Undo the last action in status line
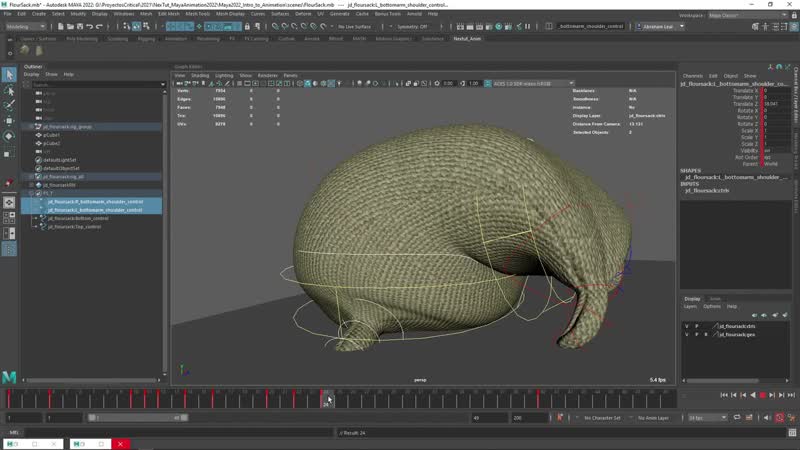The width and height of the screenshot is (800, 450). pyautogui.click(x=89, y=27)
